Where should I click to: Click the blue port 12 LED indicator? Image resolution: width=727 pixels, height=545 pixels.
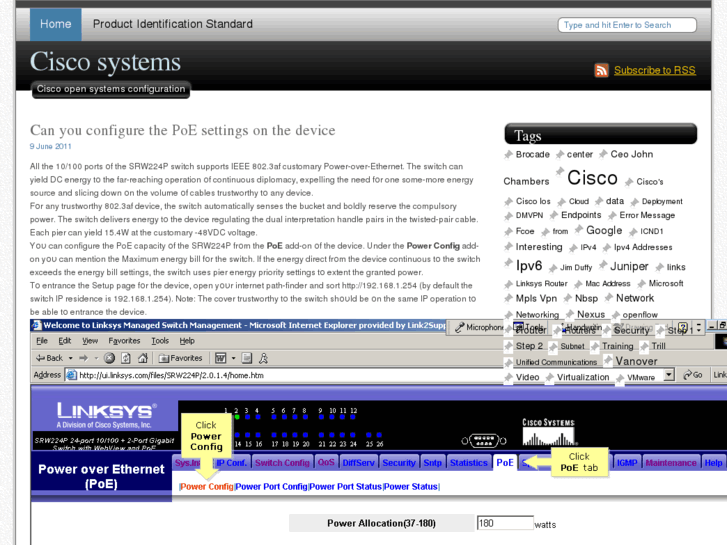point(353,417)
